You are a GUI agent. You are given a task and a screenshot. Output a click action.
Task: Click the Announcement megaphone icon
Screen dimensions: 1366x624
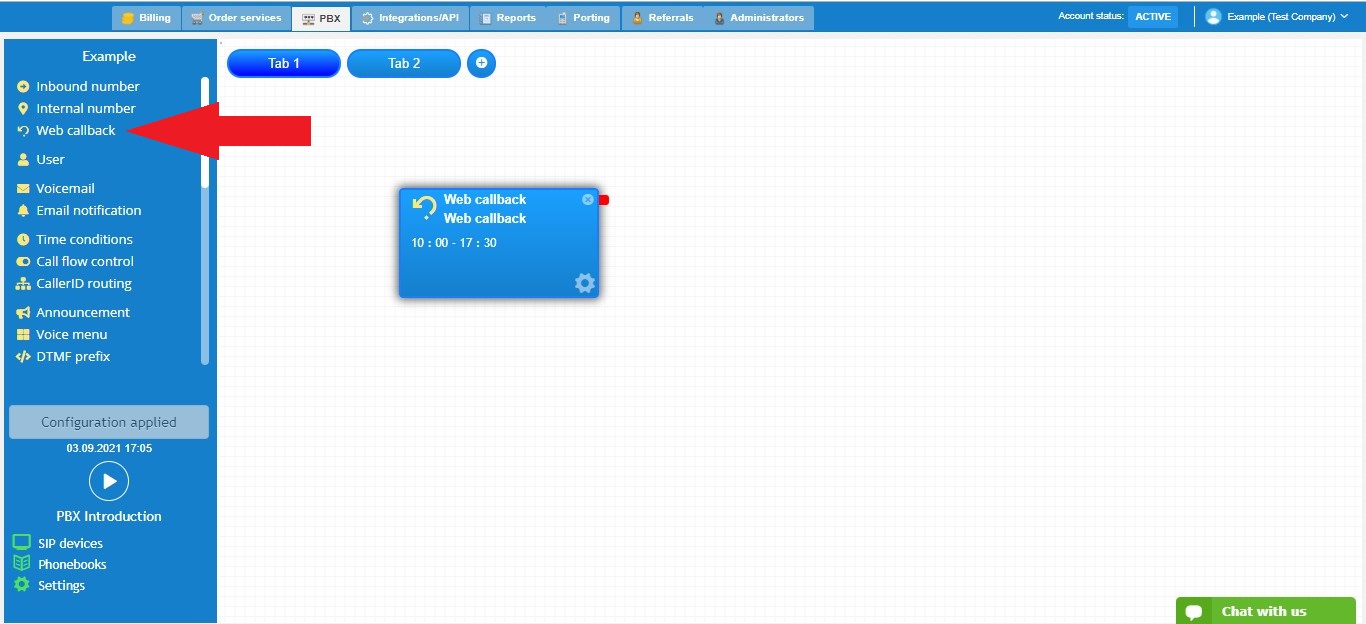coord(24,312)
